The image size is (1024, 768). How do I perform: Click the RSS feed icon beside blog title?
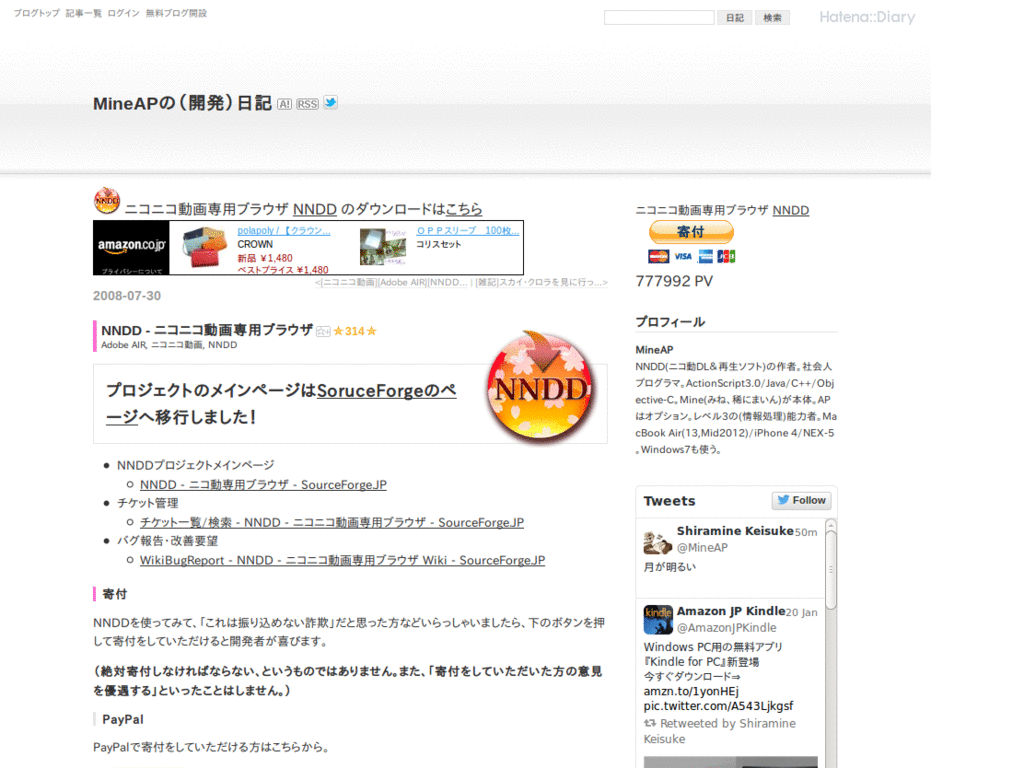tap(308, 104)
